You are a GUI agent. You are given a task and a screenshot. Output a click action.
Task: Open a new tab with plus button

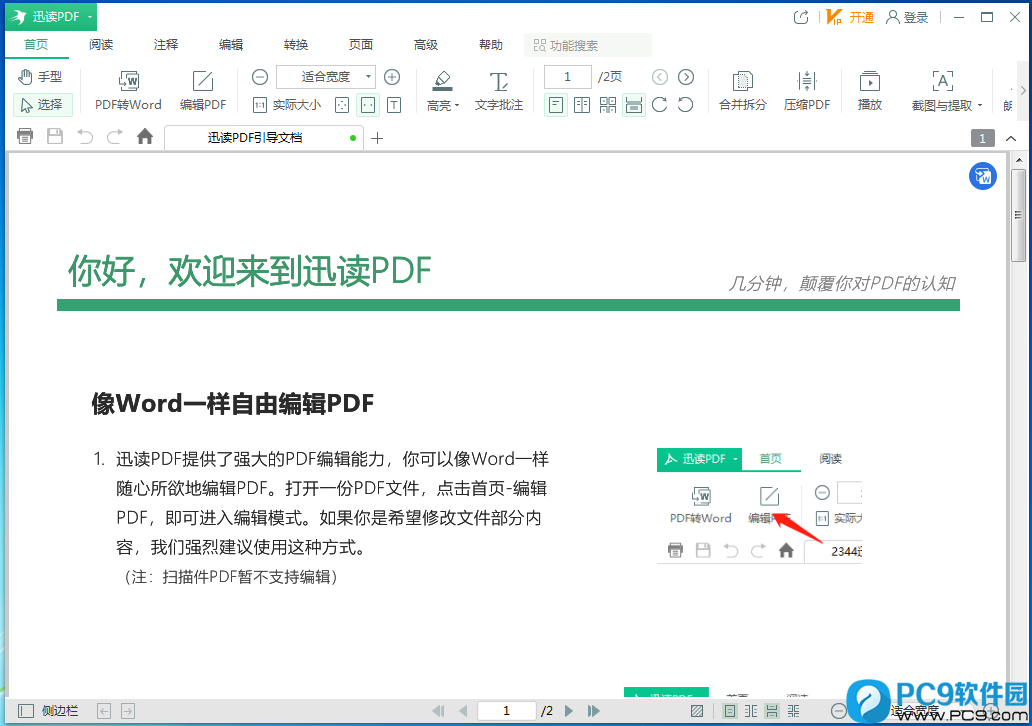(377, 138)
